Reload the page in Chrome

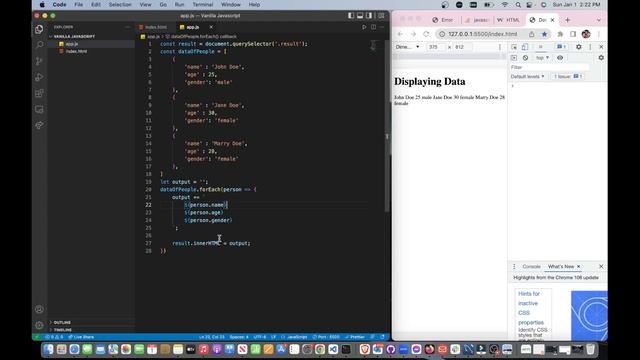(426, 34)
